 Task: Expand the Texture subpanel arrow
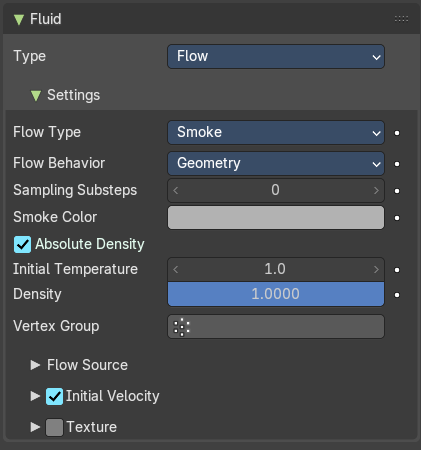(x=35, y=427)
